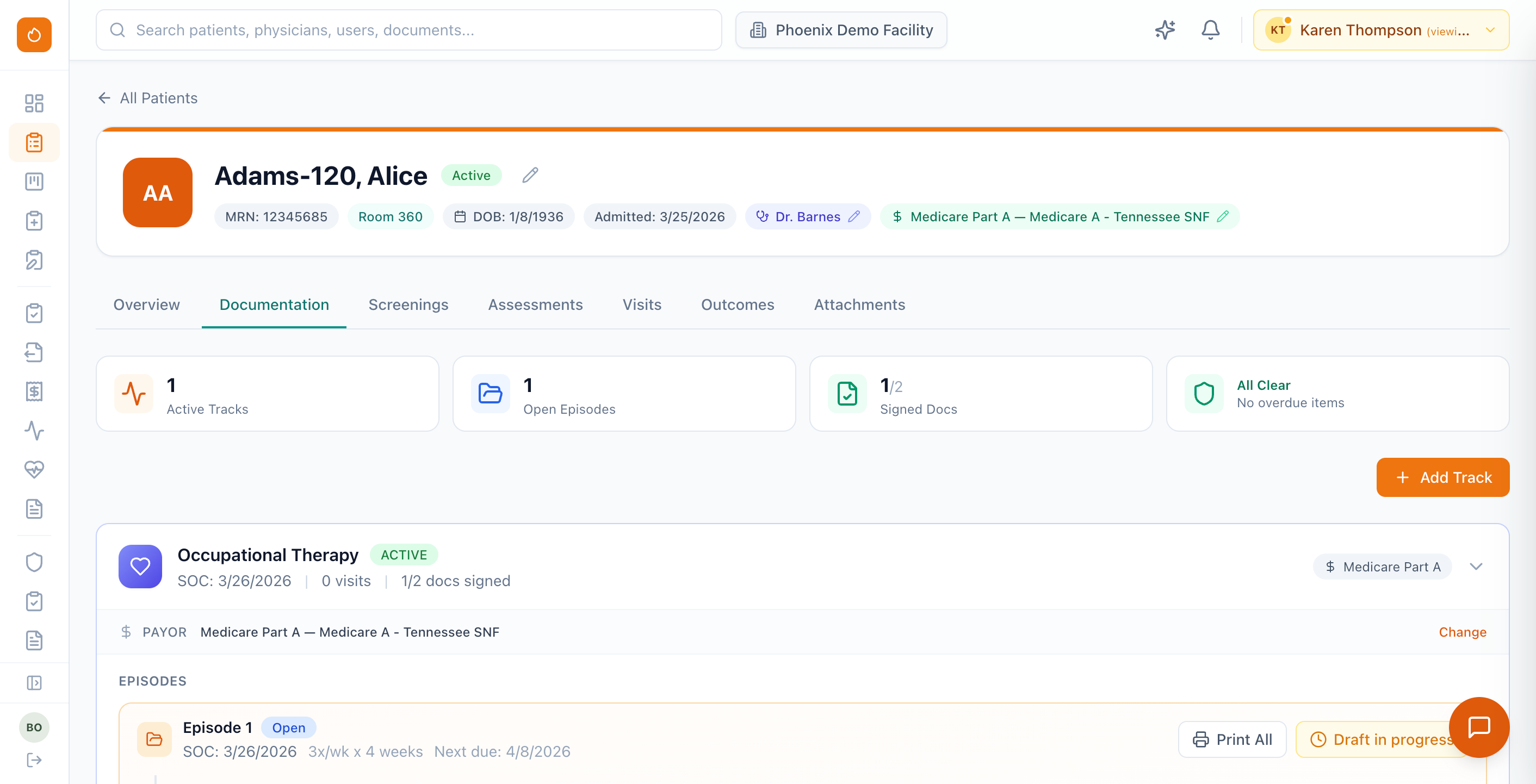Click the pencil icon next to patient name

pos(530,175)
